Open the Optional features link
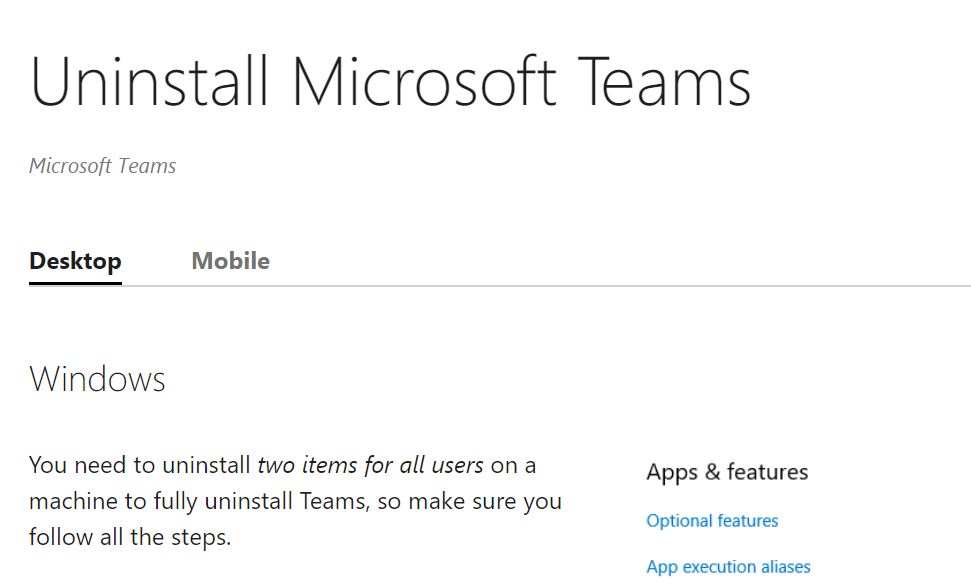Image resolution: width=971 pixels, height=584 pixels. pyautogui.click(x=712, y=521)
